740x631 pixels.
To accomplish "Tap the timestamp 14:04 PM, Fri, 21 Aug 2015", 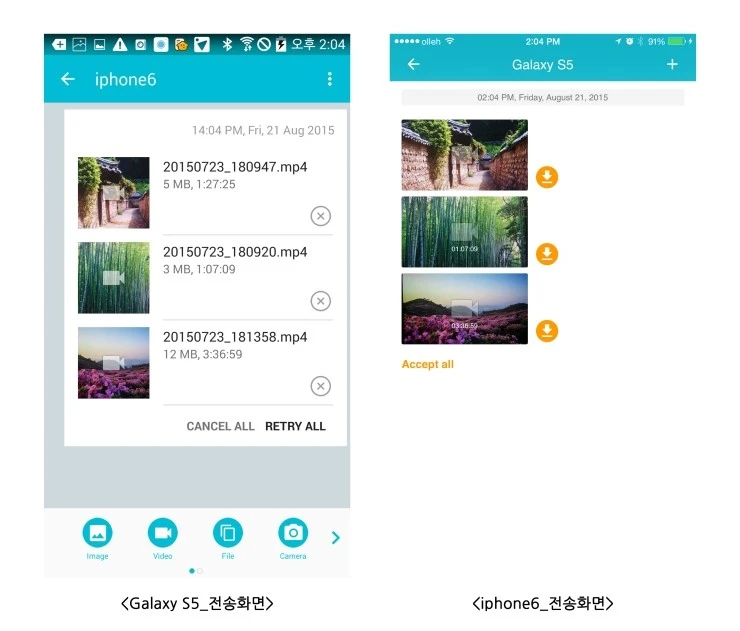I will (263, 130).
